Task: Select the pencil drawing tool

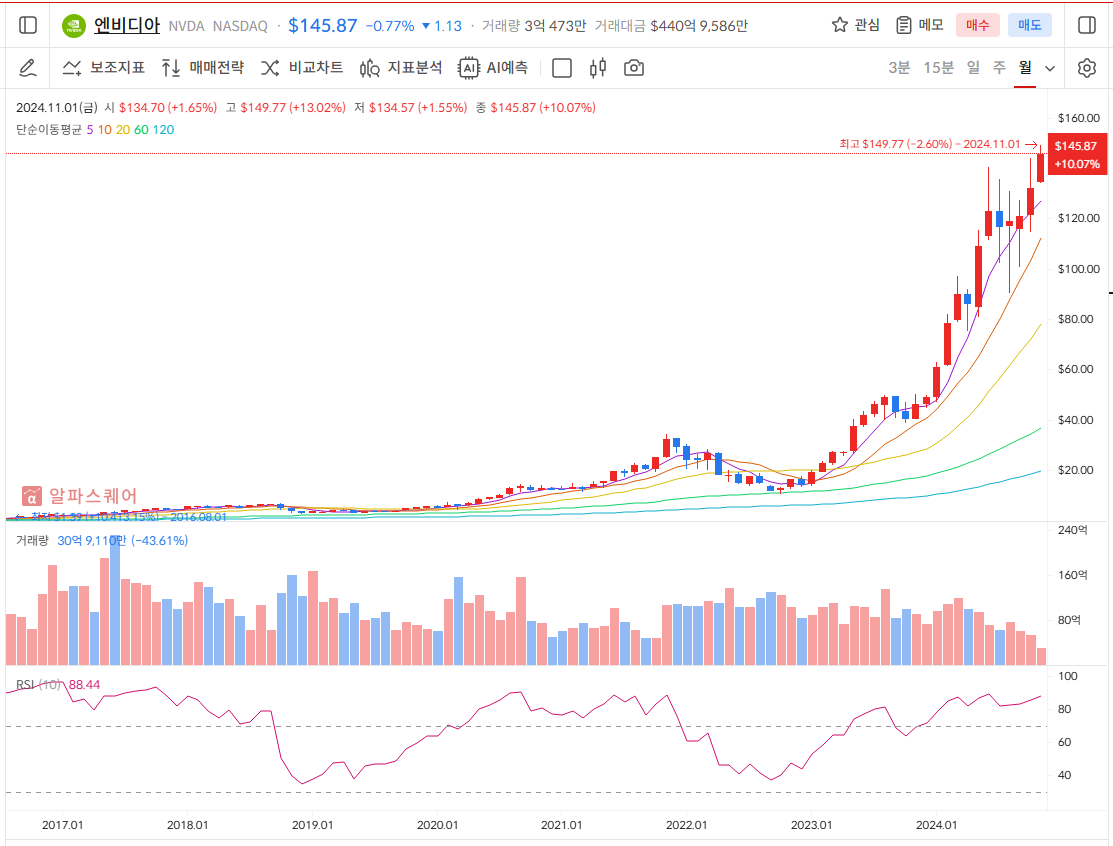Action: (28, 68)
